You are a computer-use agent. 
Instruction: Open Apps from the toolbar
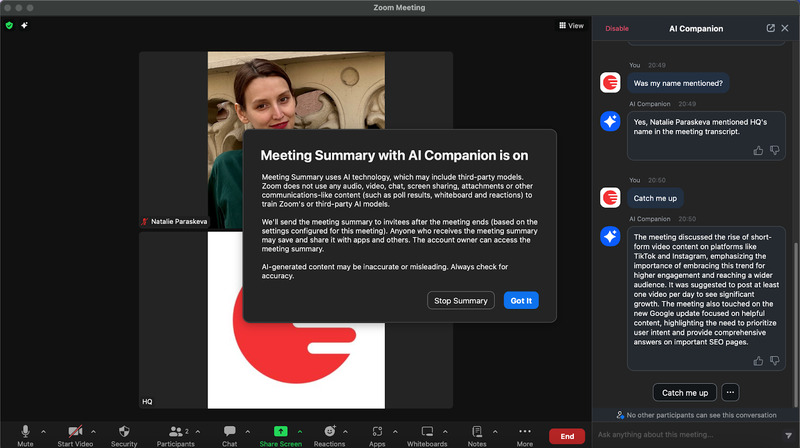click(377, 436)
